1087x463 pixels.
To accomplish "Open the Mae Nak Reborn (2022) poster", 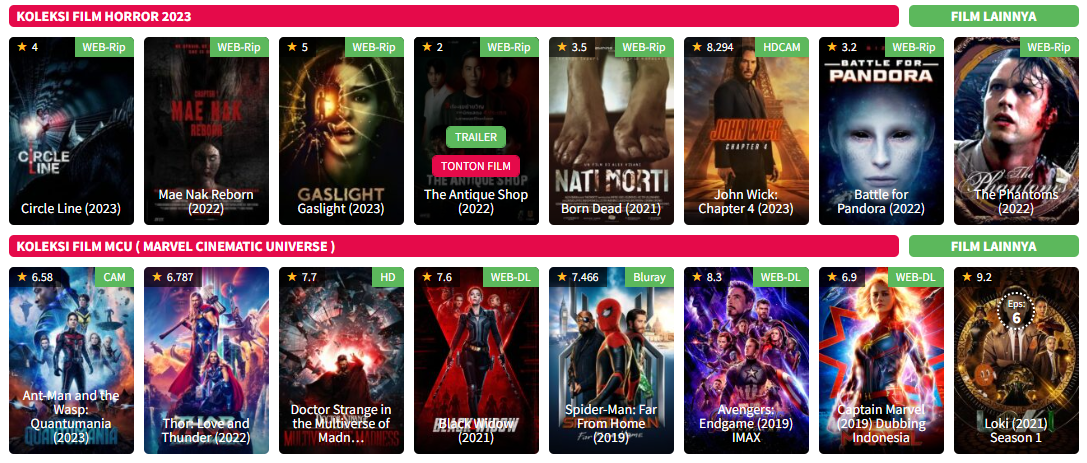I will [x=207, y=131].
